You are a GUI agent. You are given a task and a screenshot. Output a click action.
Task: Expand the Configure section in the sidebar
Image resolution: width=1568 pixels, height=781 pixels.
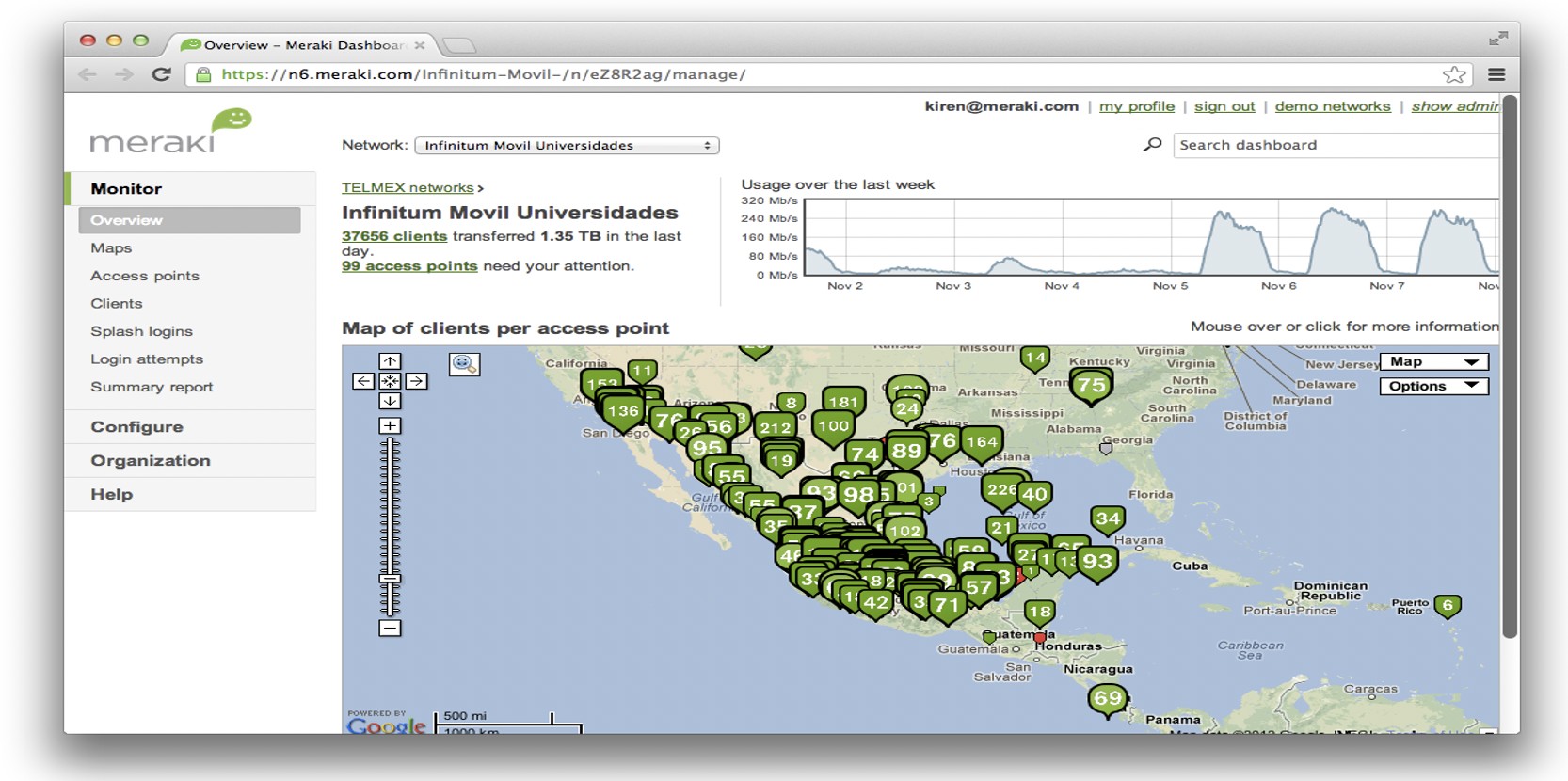pos(136,427)
